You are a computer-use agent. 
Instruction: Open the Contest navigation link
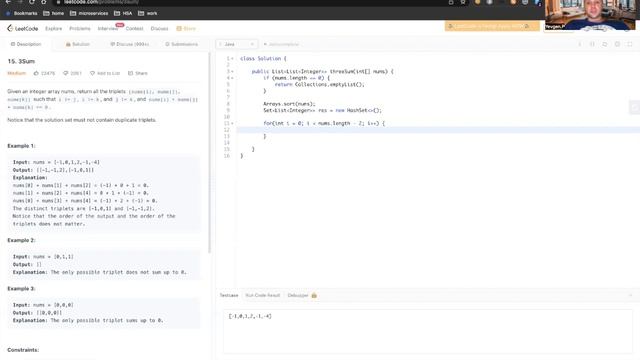point(134,29)
